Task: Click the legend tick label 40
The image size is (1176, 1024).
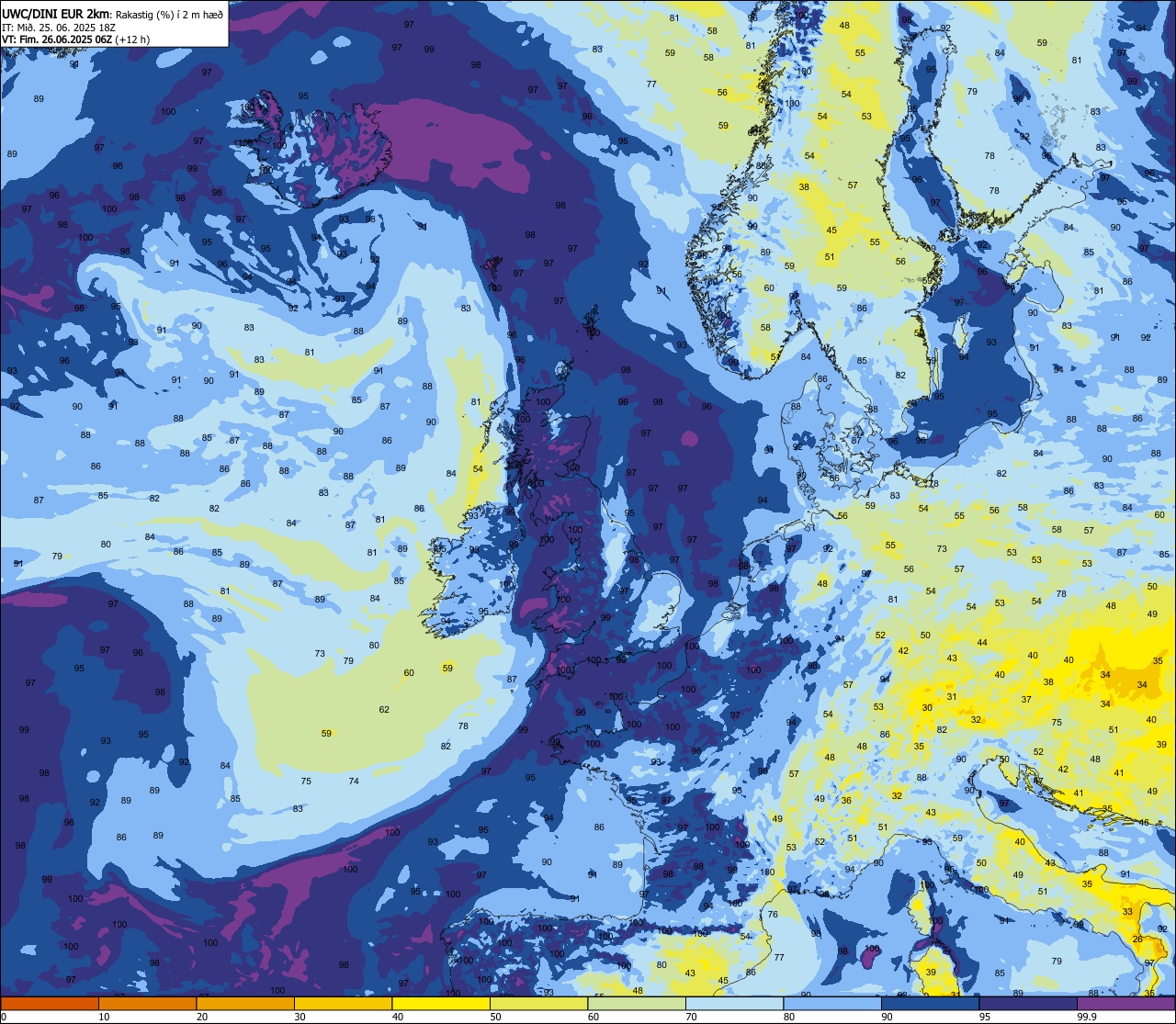Action: 398,1017
